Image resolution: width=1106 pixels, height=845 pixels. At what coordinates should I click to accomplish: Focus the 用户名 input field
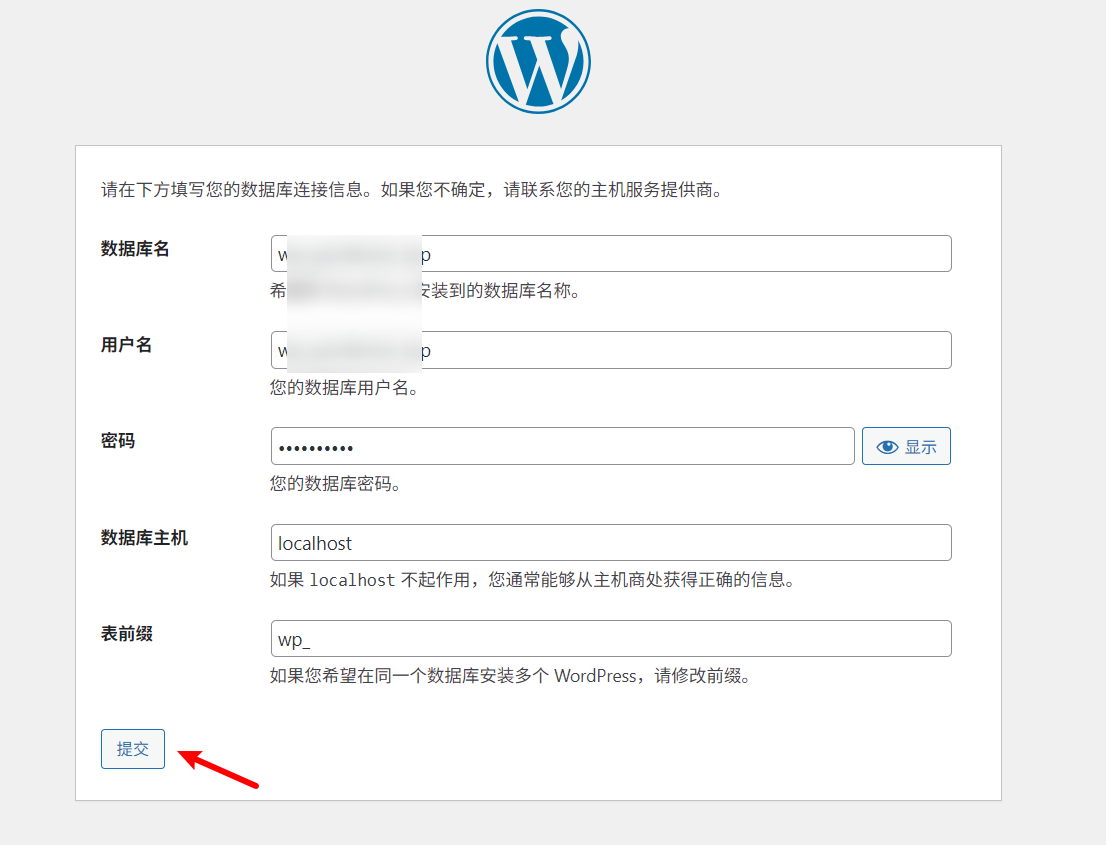(611, 350)
